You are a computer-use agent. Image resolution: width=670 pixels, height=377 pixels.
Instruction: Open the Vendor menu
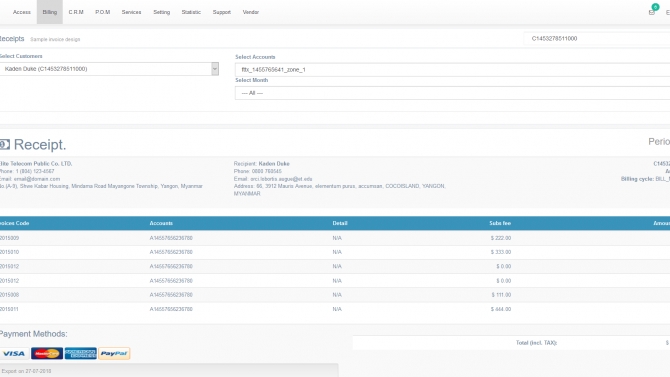[x=251, y=12]
